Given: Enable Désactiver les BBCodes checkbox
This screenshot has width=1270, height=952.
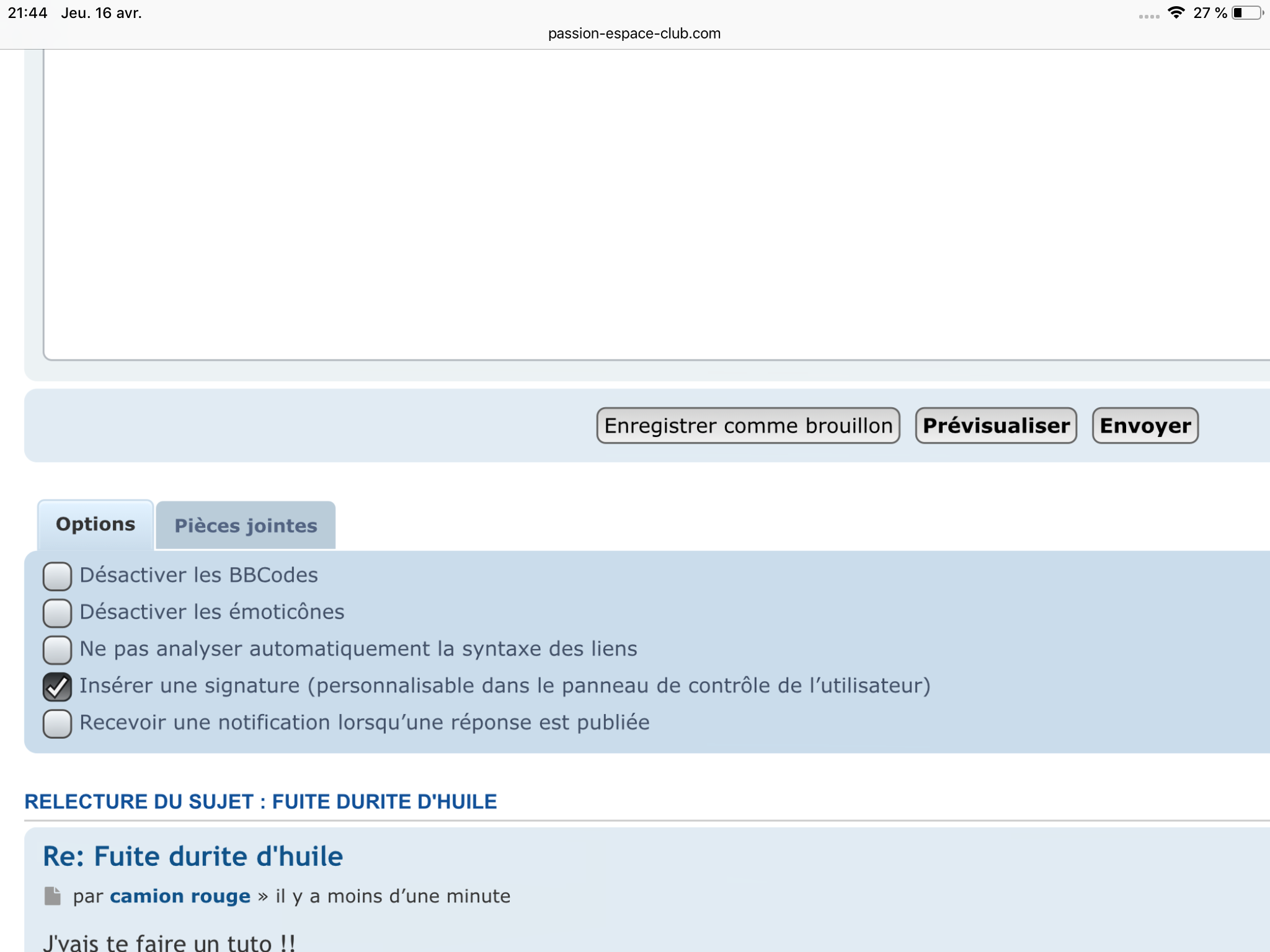Looking at the screenshot, I should [57, 576].
